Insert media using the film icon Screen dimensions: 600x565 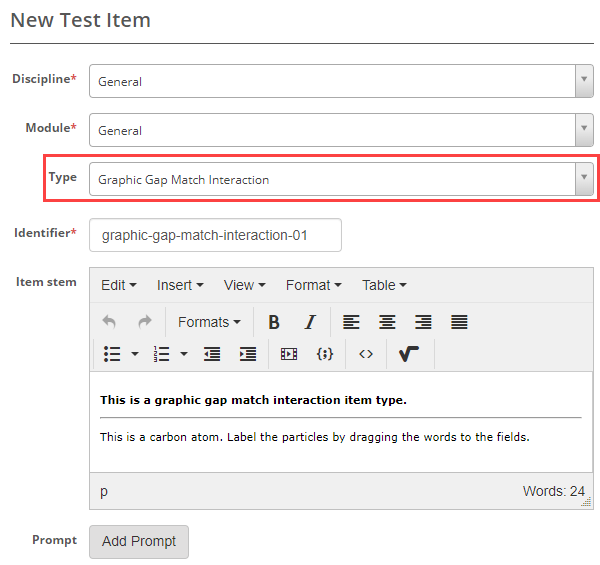point(289,354)
